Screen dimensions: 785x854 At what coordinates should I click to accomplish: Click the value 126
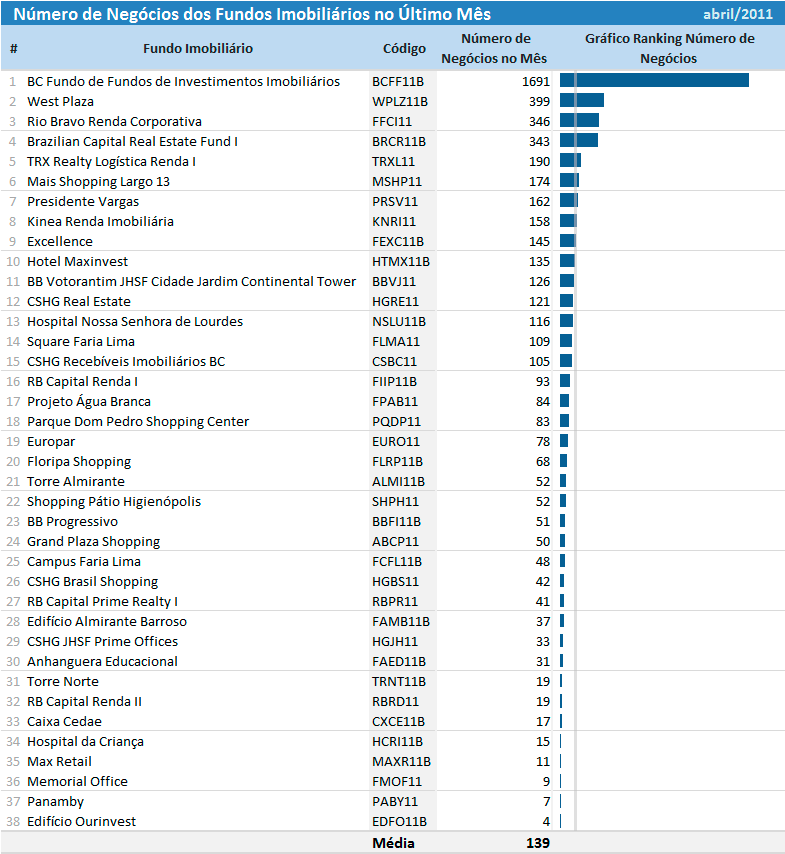pos(539,282)
